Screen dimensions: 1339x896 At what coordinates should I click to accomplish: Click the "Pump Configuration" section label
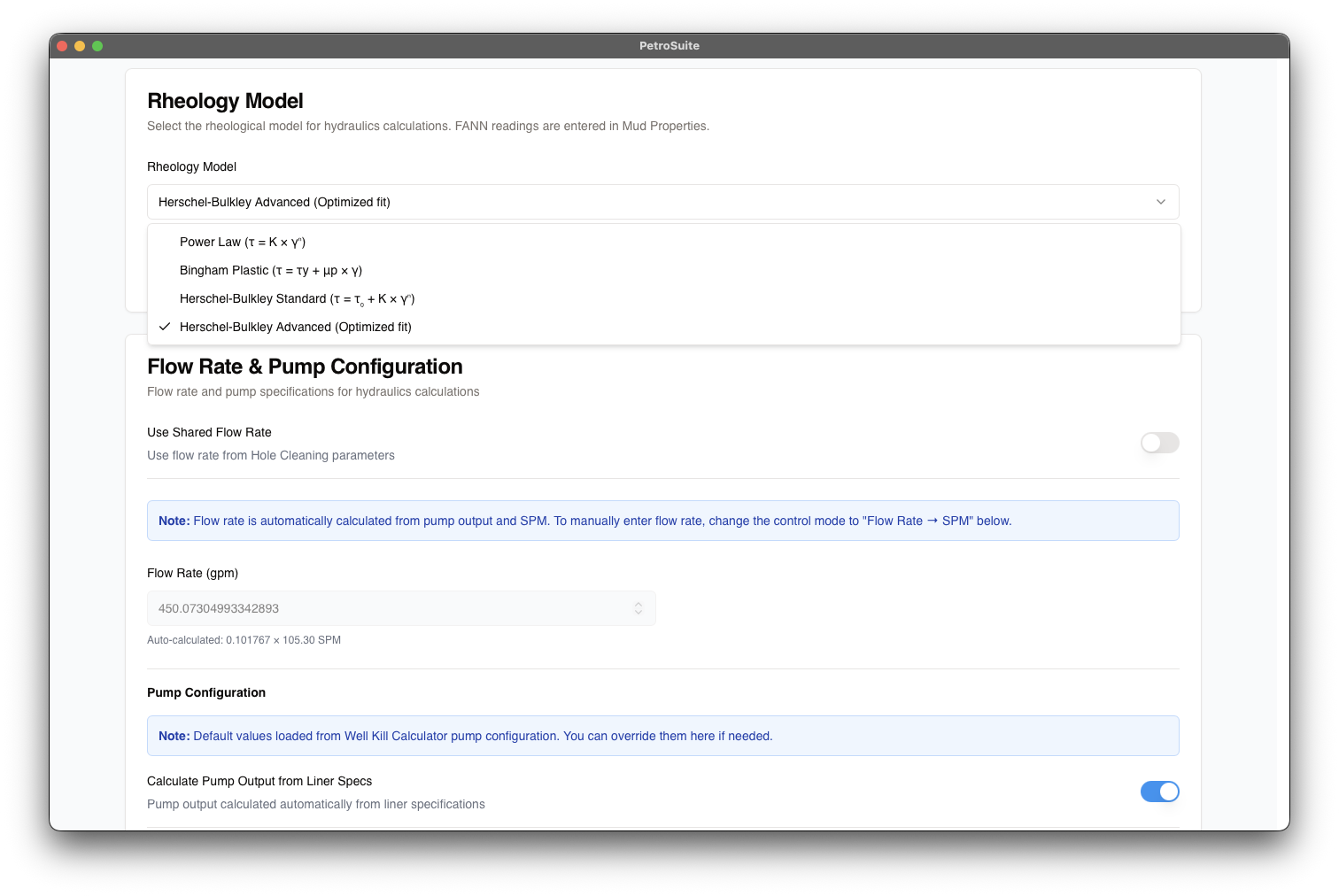206,692
